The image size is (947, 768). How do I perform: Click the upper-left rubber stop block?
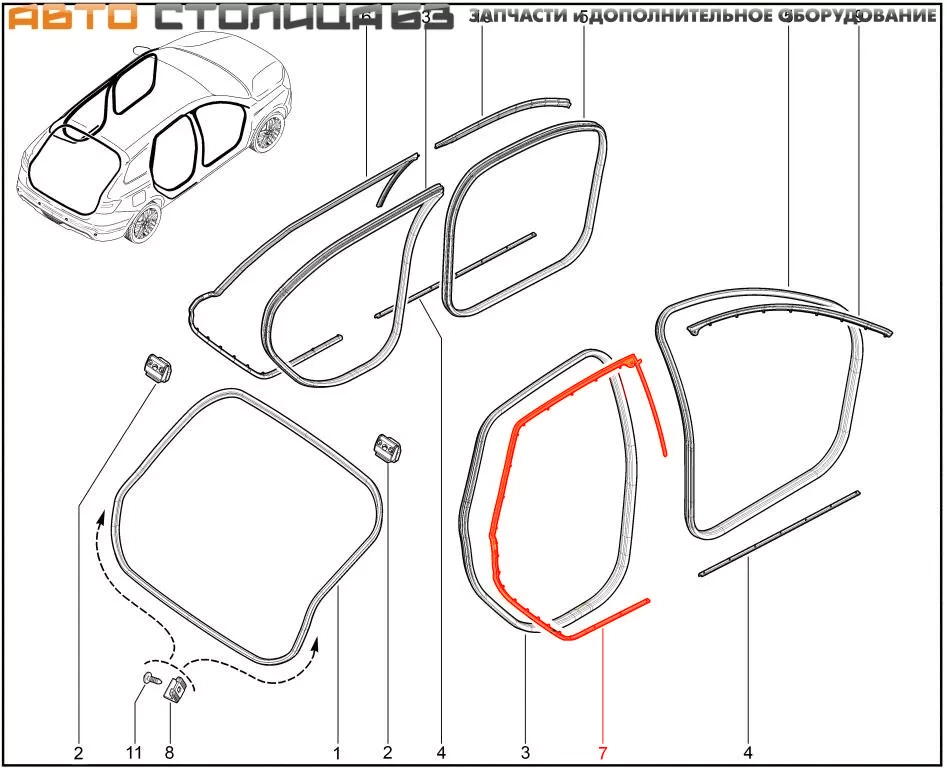click(x=155, y=368)
